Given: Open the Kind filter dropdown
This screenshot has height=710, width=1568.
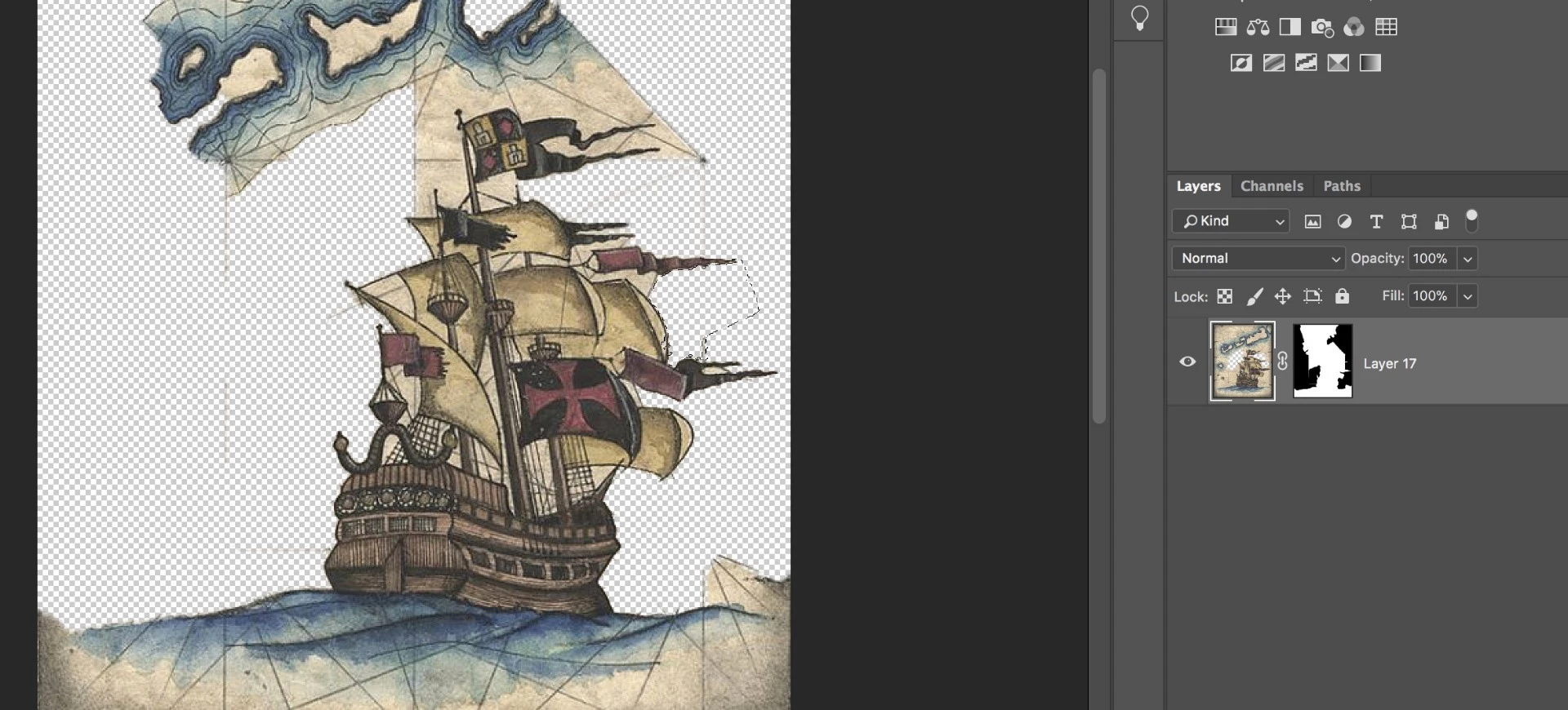Looking at the screenshot, I should [1231, 221].
